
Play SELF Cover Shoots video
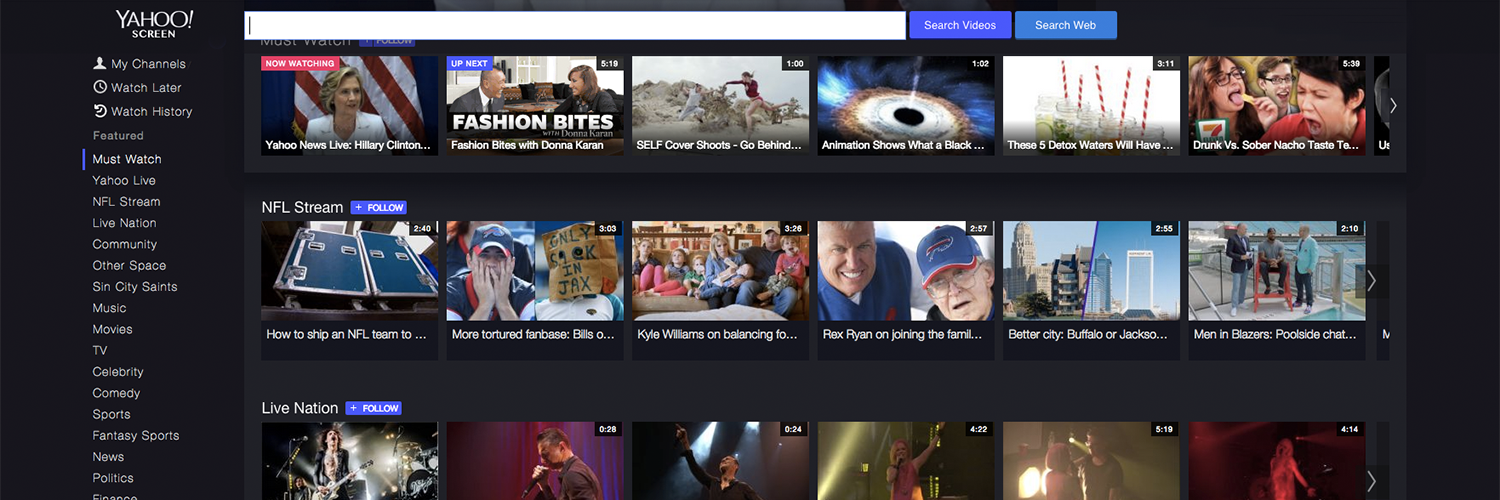(x=720, y=105)
